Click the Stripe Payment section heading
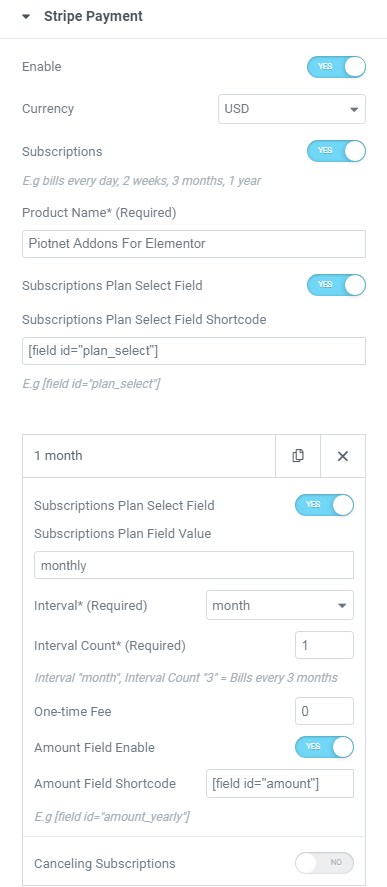 point(93,16)
